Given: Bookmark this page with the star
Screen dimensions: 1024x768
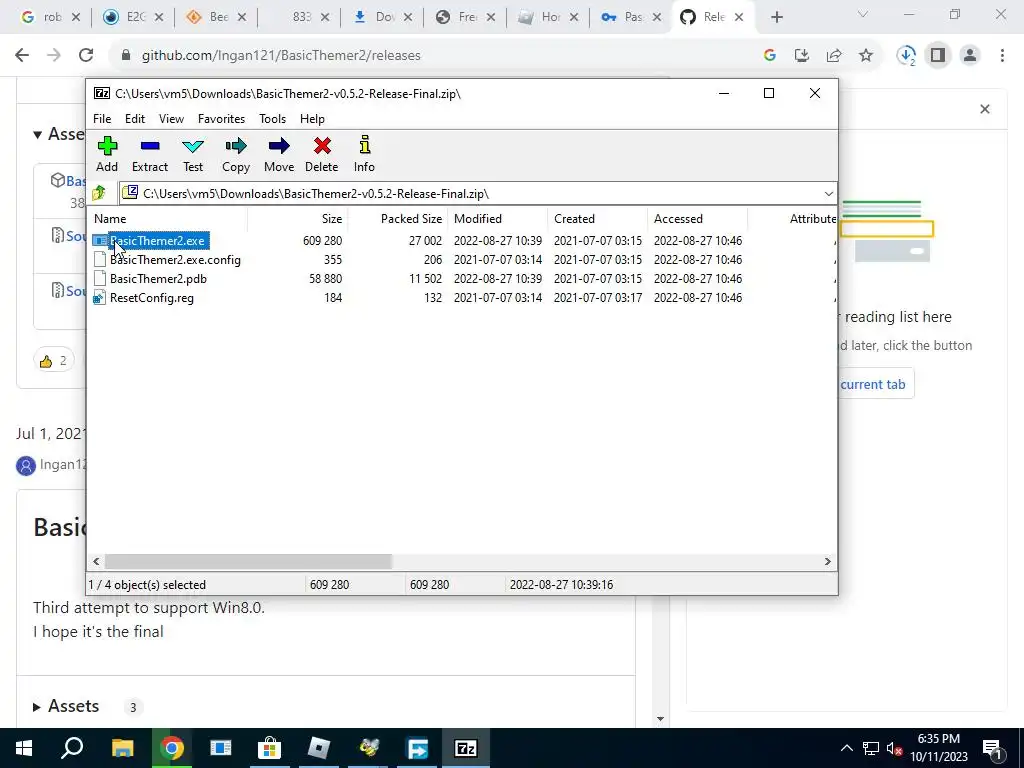Looking at the screenshot, I should 866,56.
